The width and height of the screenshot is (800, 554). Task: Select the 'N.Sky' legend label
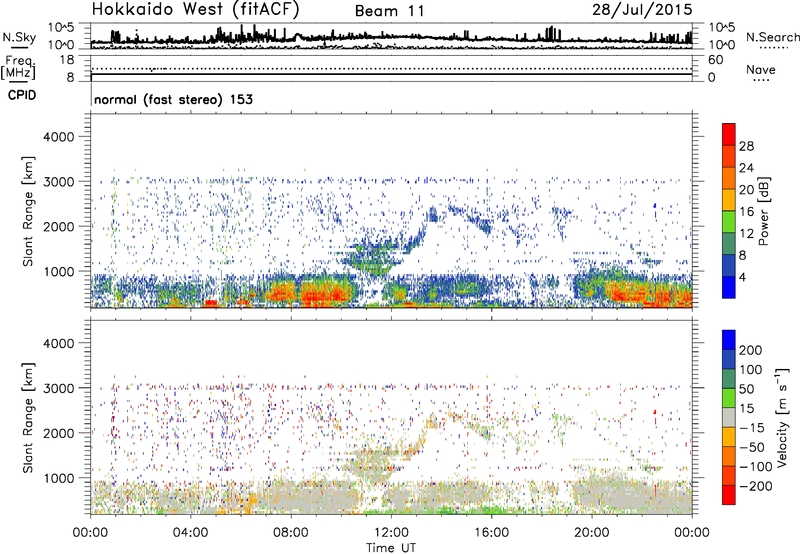point(19,38)
